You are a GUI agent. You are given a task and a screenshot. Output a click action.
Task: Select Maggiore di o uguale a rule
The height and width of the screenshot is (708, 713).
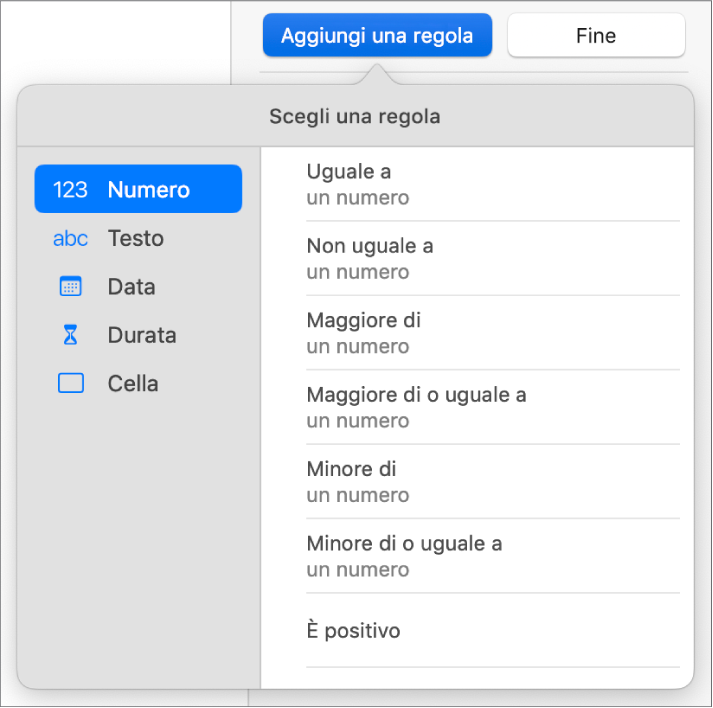click(x=493, y=407)
